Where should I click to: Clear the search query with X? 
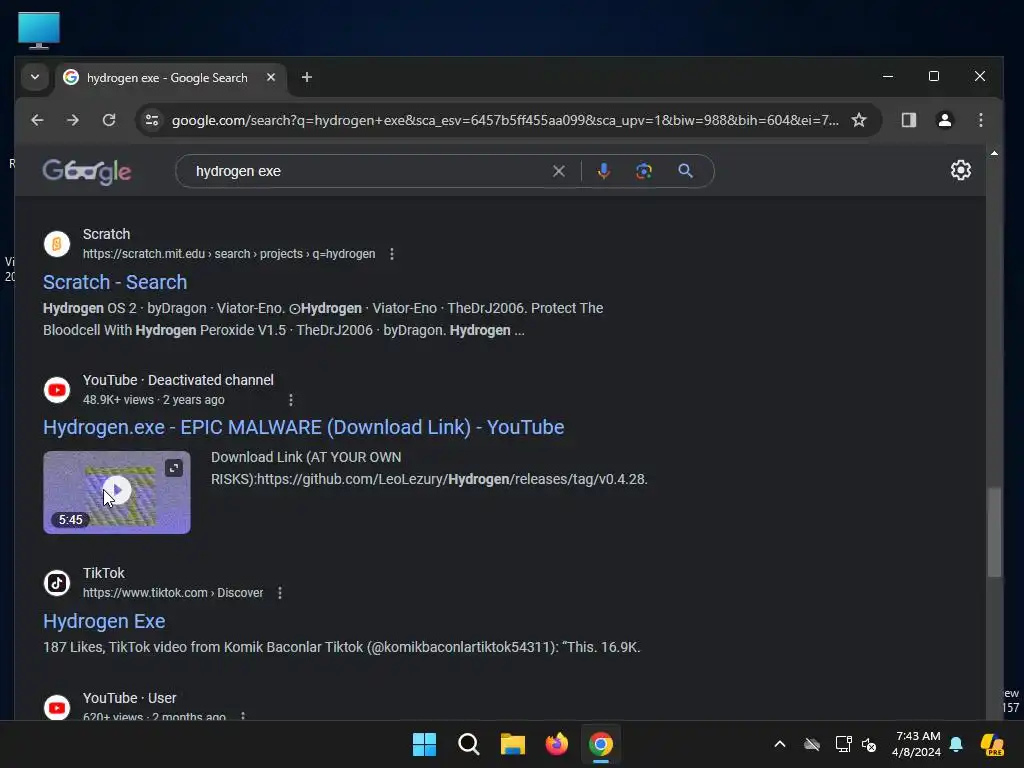pyautogui.click(x=559, y=171)
